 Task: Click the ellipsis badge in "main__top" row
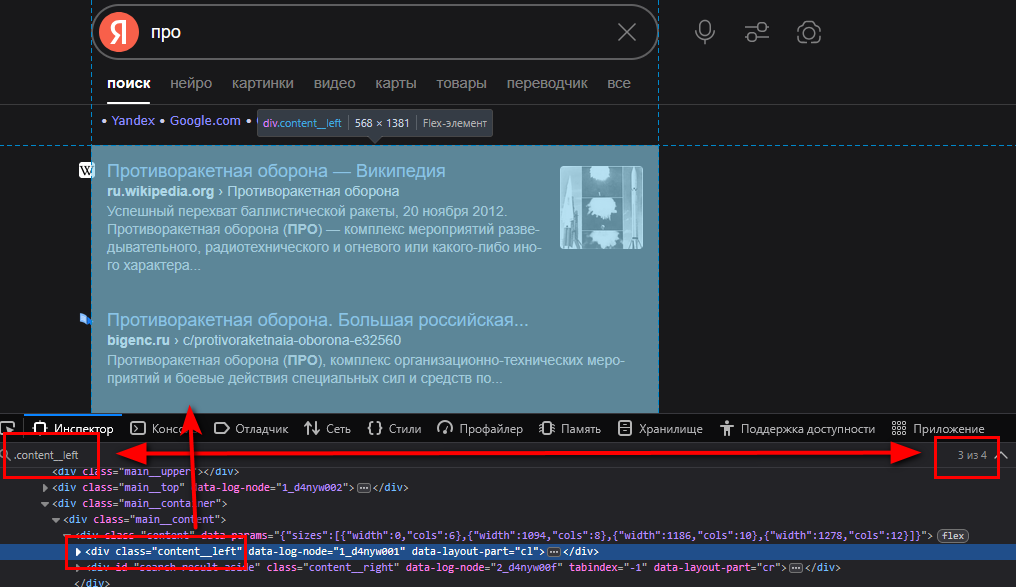pyautogui.click(x=364, y=487)
